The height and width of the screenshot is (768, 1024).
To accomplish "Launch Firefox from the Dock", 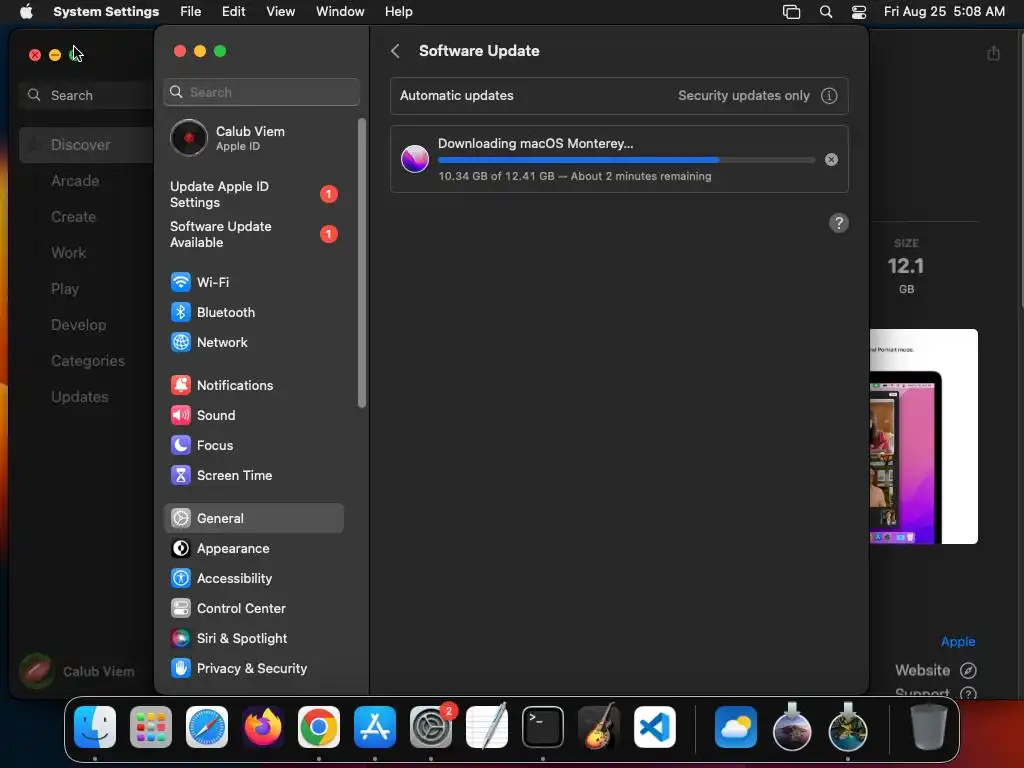I will pyautogui.click(x=263, y=727).
